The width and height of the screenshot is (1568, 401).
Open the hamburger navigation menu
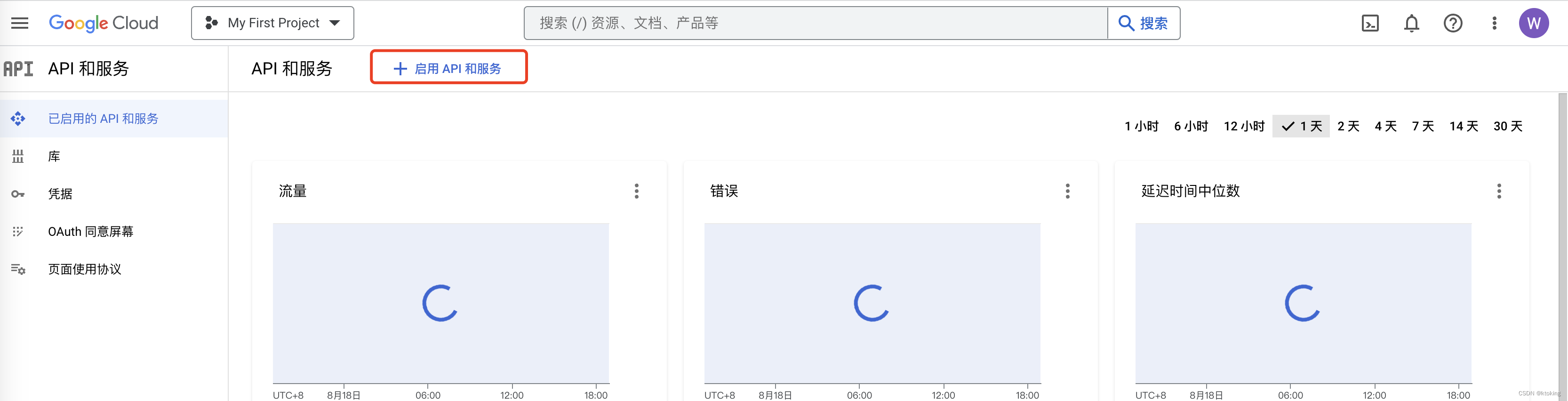coord(19,23)
